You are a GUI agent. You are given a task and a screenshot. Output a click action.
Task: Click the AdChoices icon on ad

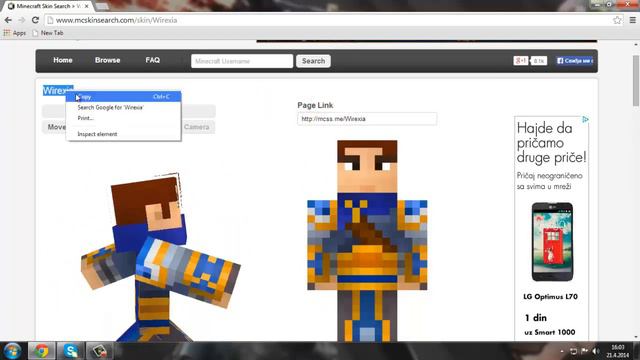point(585,119)
